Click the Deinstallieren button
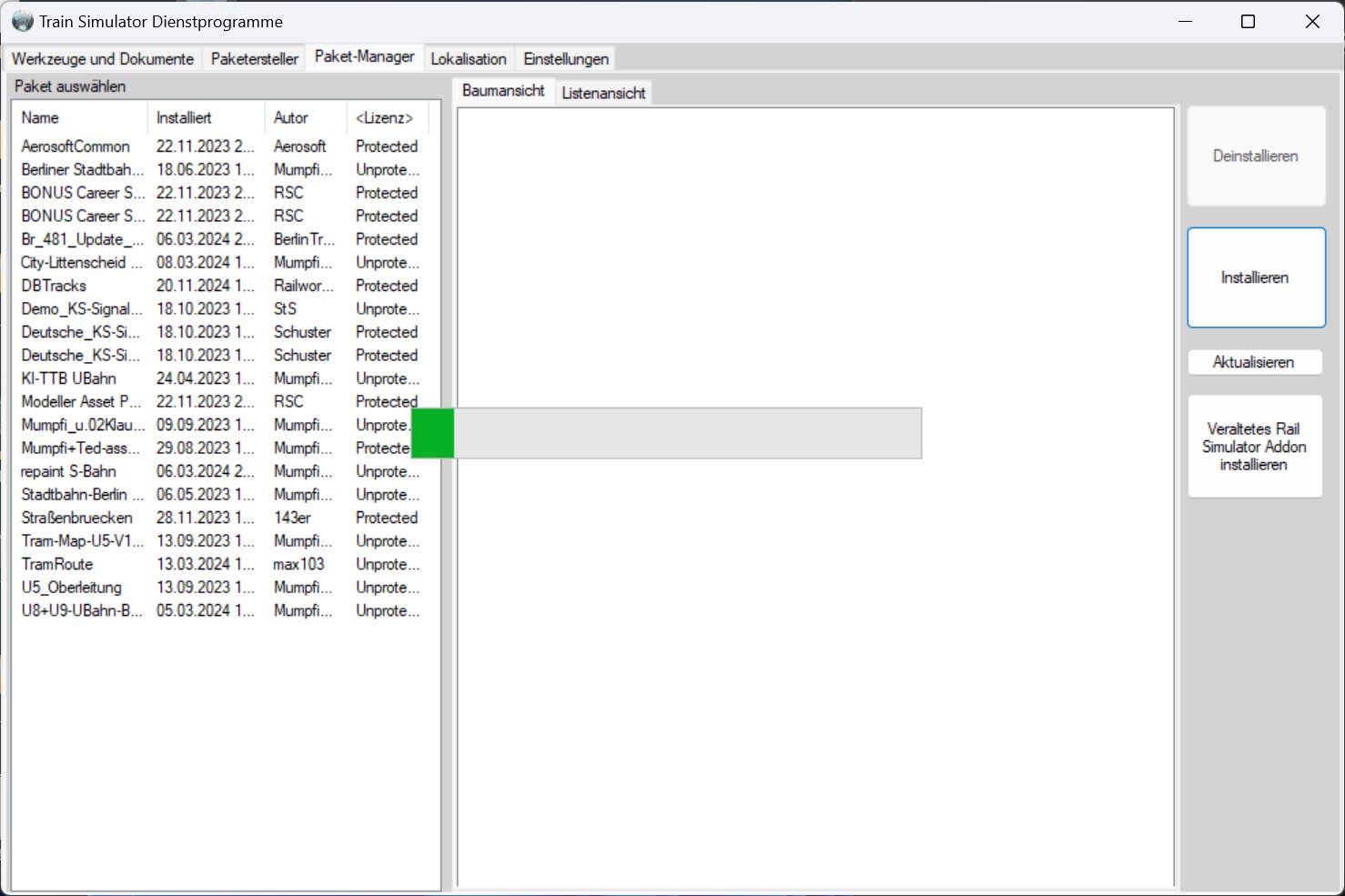Viewport: 1345px width, 896px height. (x=1256, y=156)
